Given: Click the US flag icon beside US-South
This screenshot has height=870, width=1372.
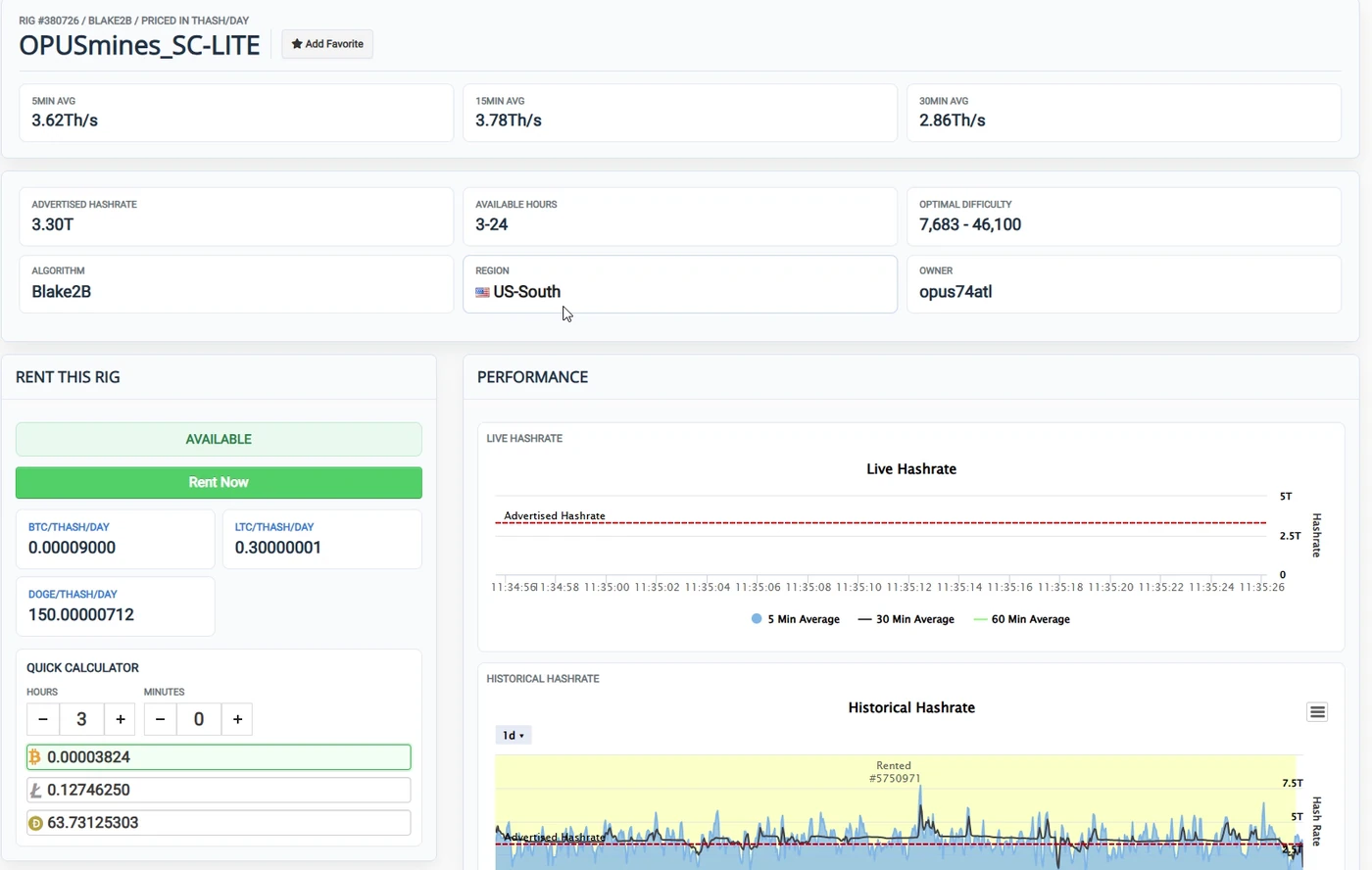Looking at the screenshot, I should coord(482,292).
